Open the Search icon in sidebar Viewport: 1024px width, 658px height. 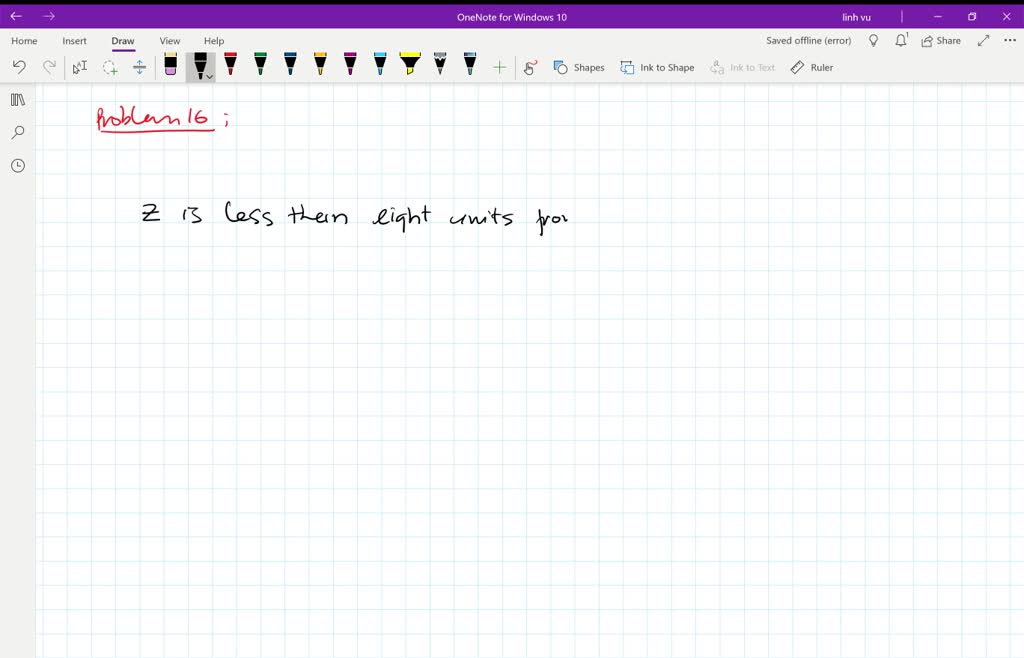coord(17,132)
